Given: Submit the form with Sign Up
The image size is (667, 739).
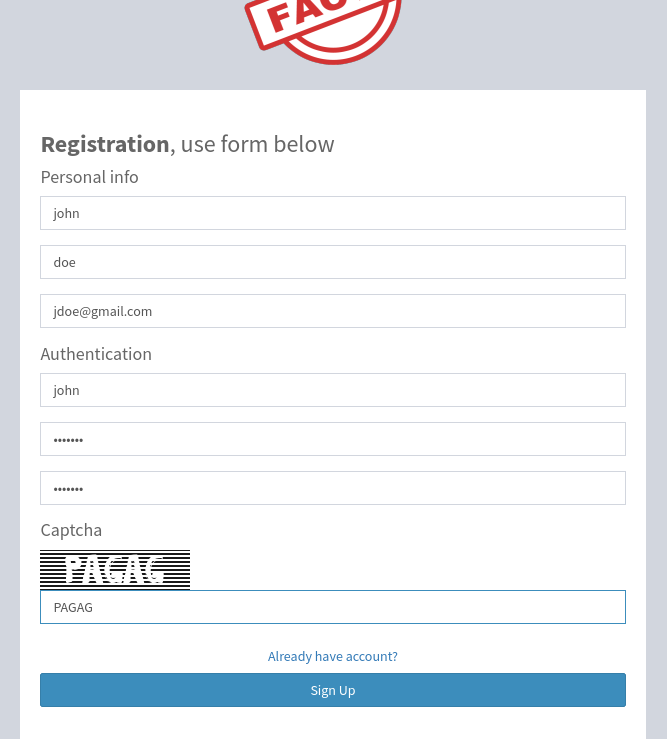Looking at the screenshot, I should click(x=333, y=690).
